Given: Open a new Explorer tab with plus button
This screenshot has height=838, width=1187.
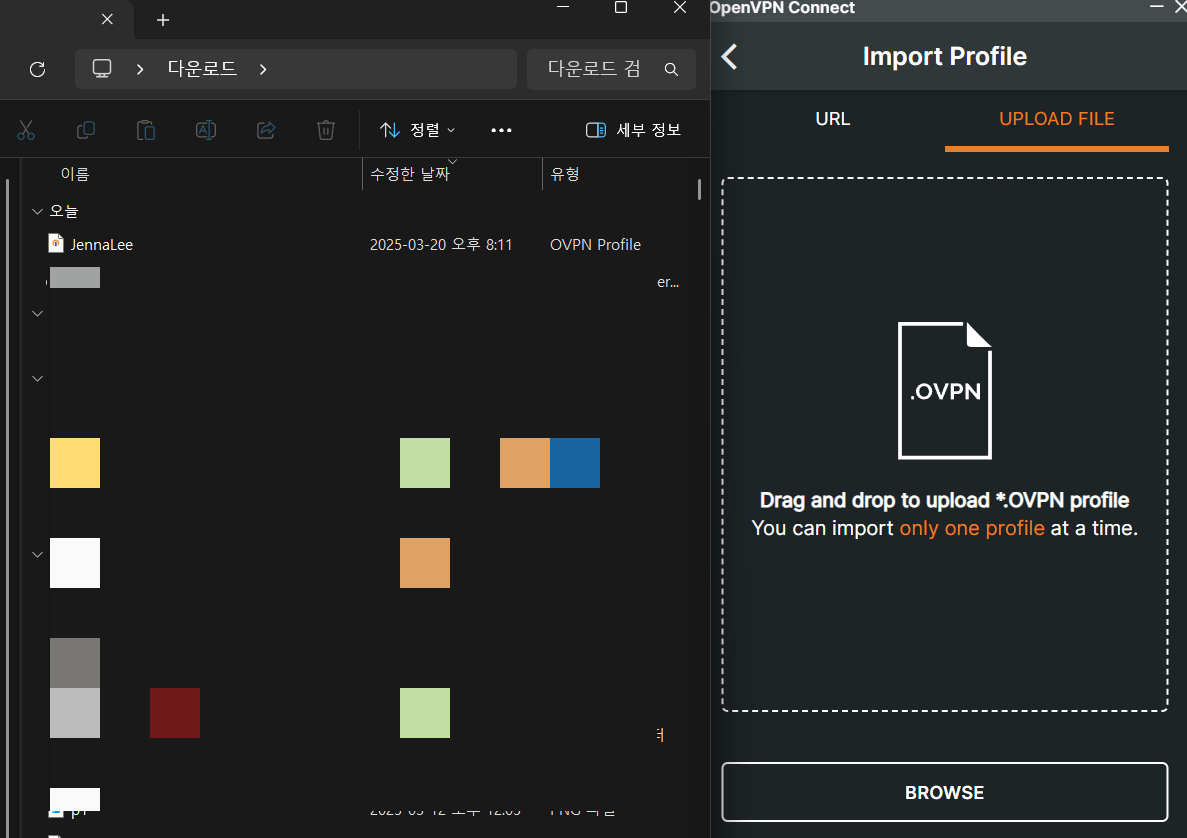Looking at the screenshot, I should point(163,20).
